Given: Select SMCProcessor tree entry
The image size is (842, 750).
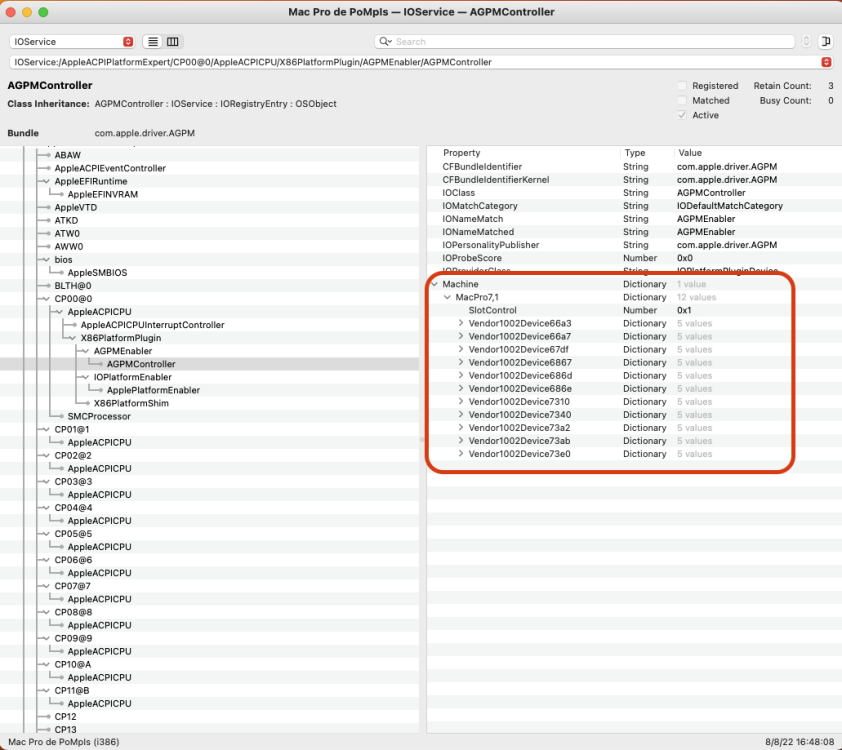Looking at the screenshot, I should coord(99,417).
